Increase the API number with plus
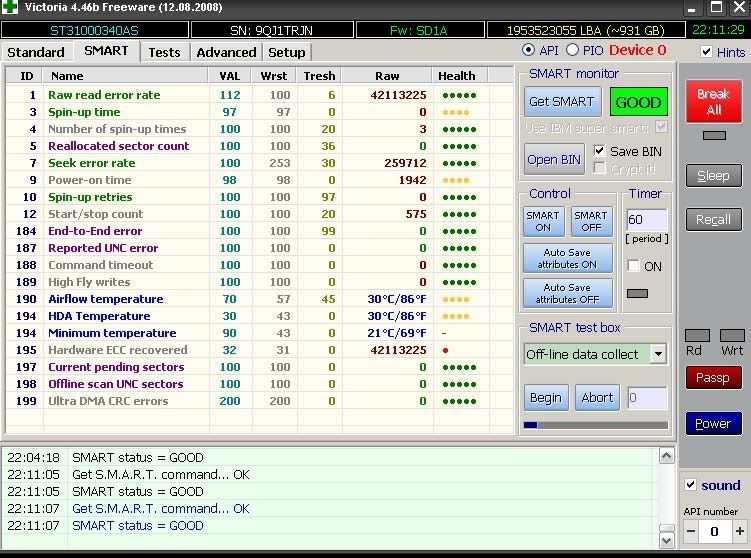 pyautogui.click(x=740, y=532)
